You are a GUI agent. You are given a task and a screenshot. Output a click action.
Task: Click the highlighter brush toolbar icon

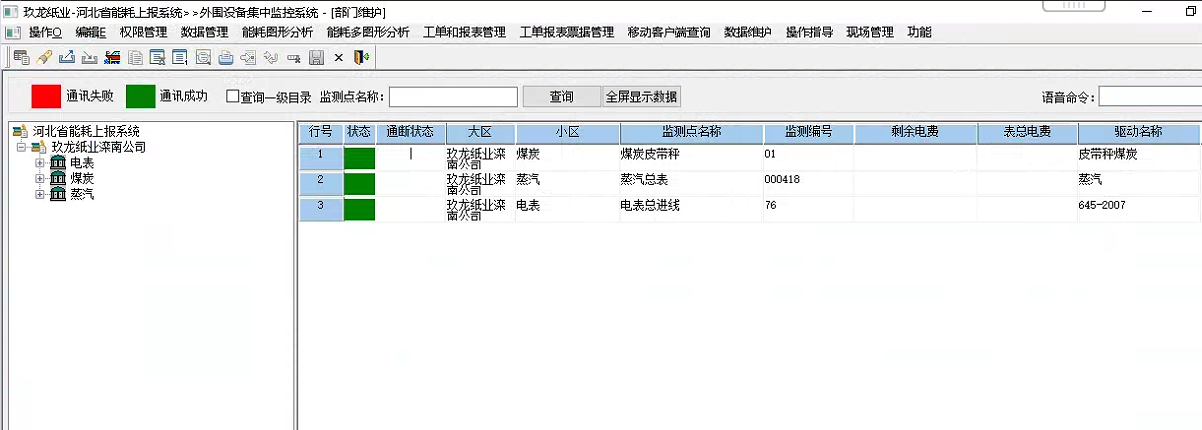tap(43, 57)
